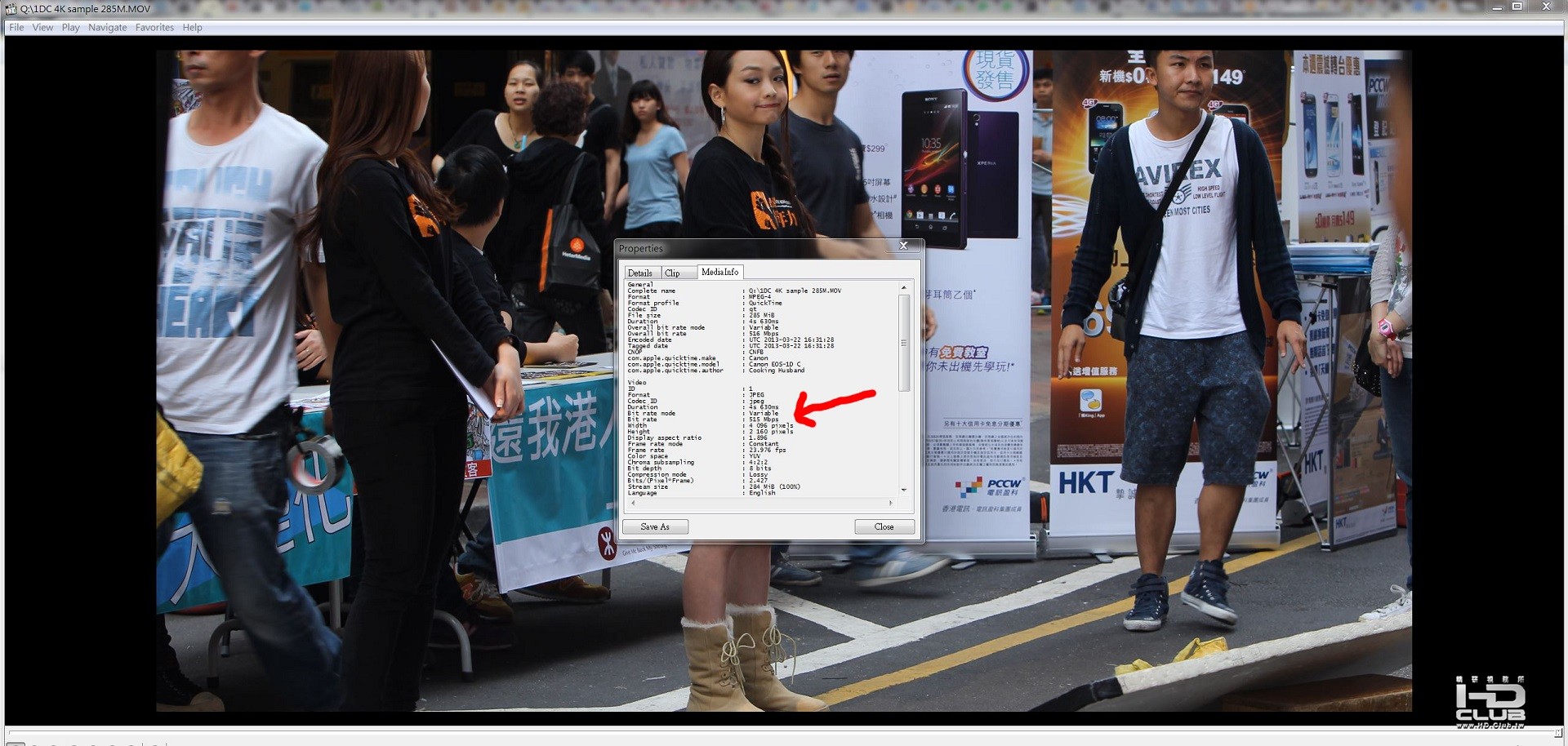Click the 'com.apple.quicktime.make' label
This screenshot has height=746, width=1568.
coord(671,358)
